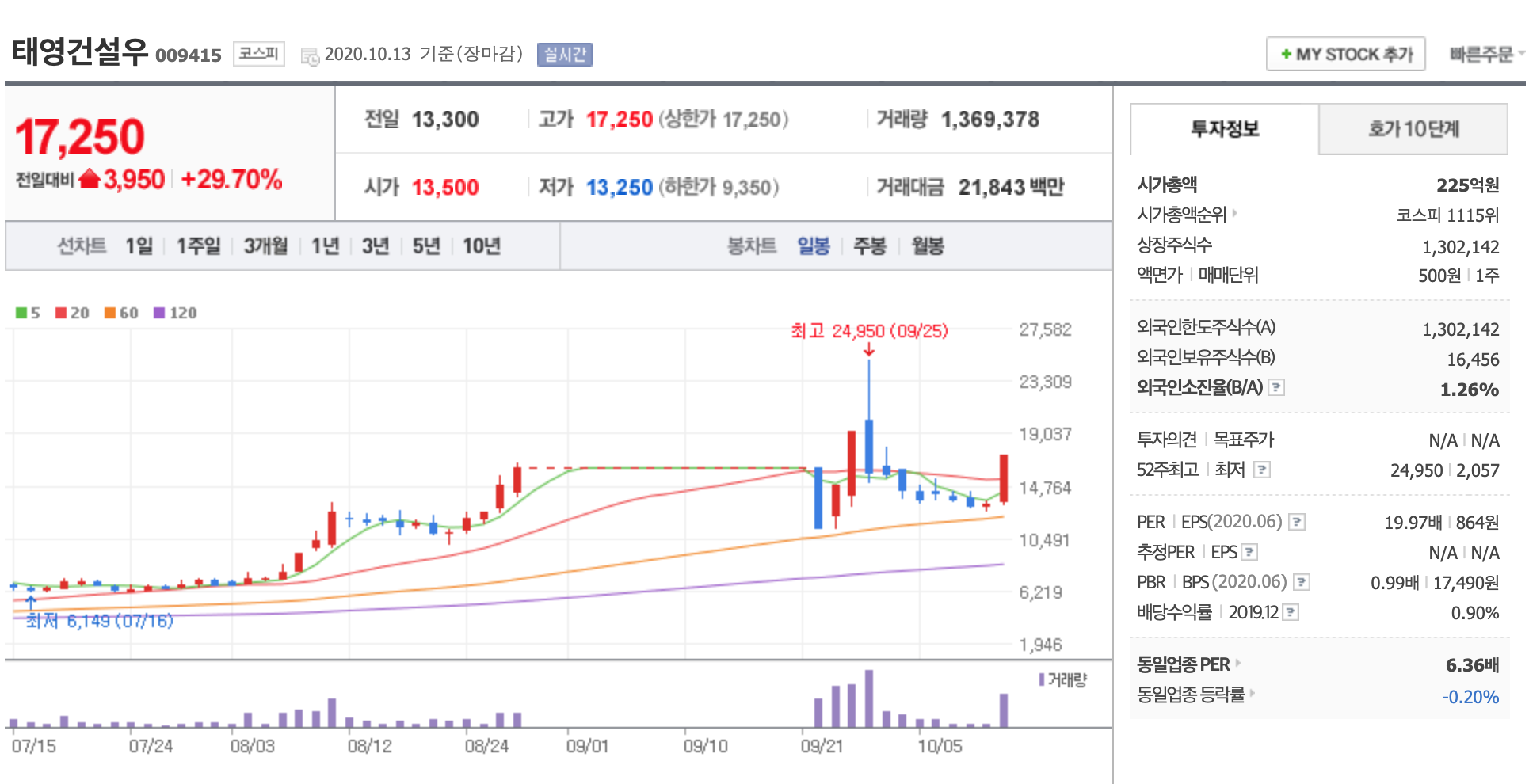Click the purple 120-day moving average swatch
This screenshot has height=784, width=1529.
pos(159,313)
